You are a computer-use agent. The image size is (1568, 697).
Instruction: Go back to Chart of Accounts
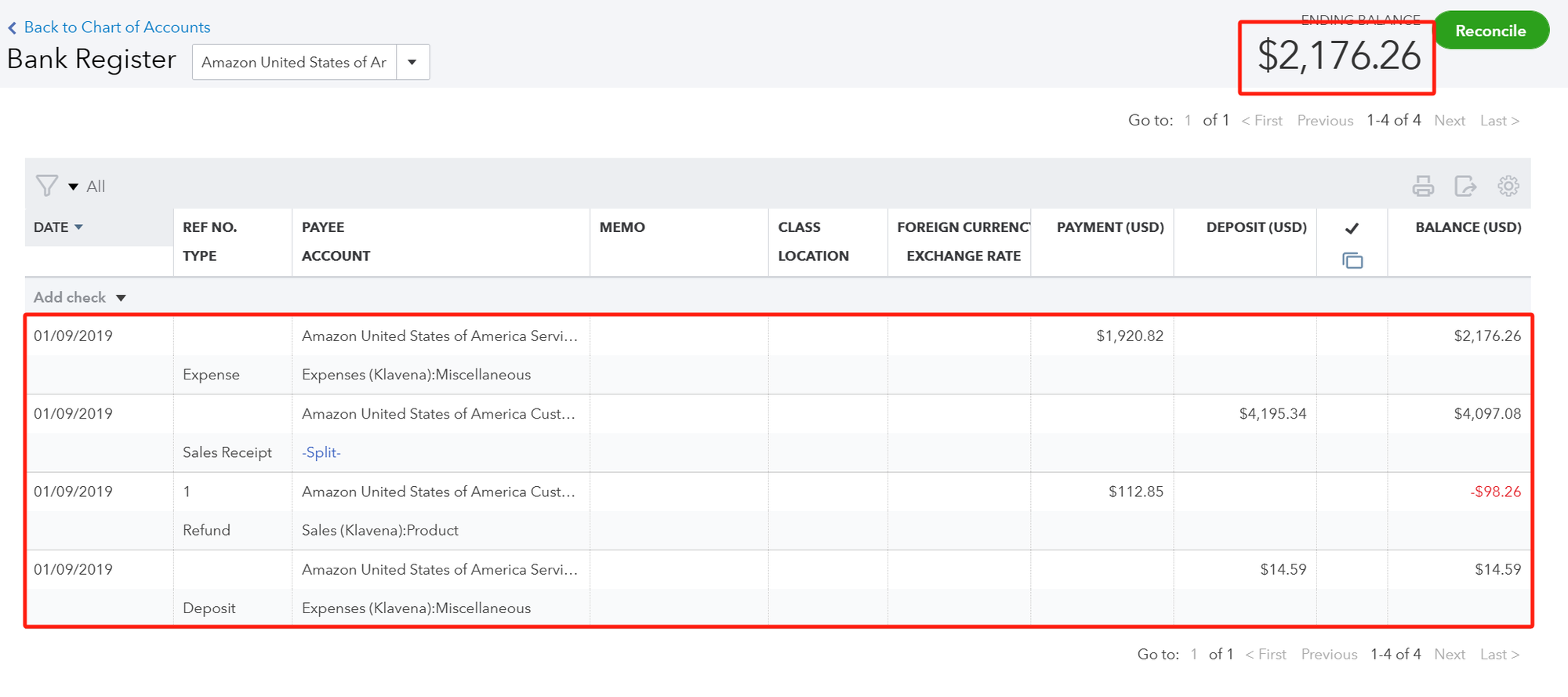pyautogui.click(x=117, y=27)
